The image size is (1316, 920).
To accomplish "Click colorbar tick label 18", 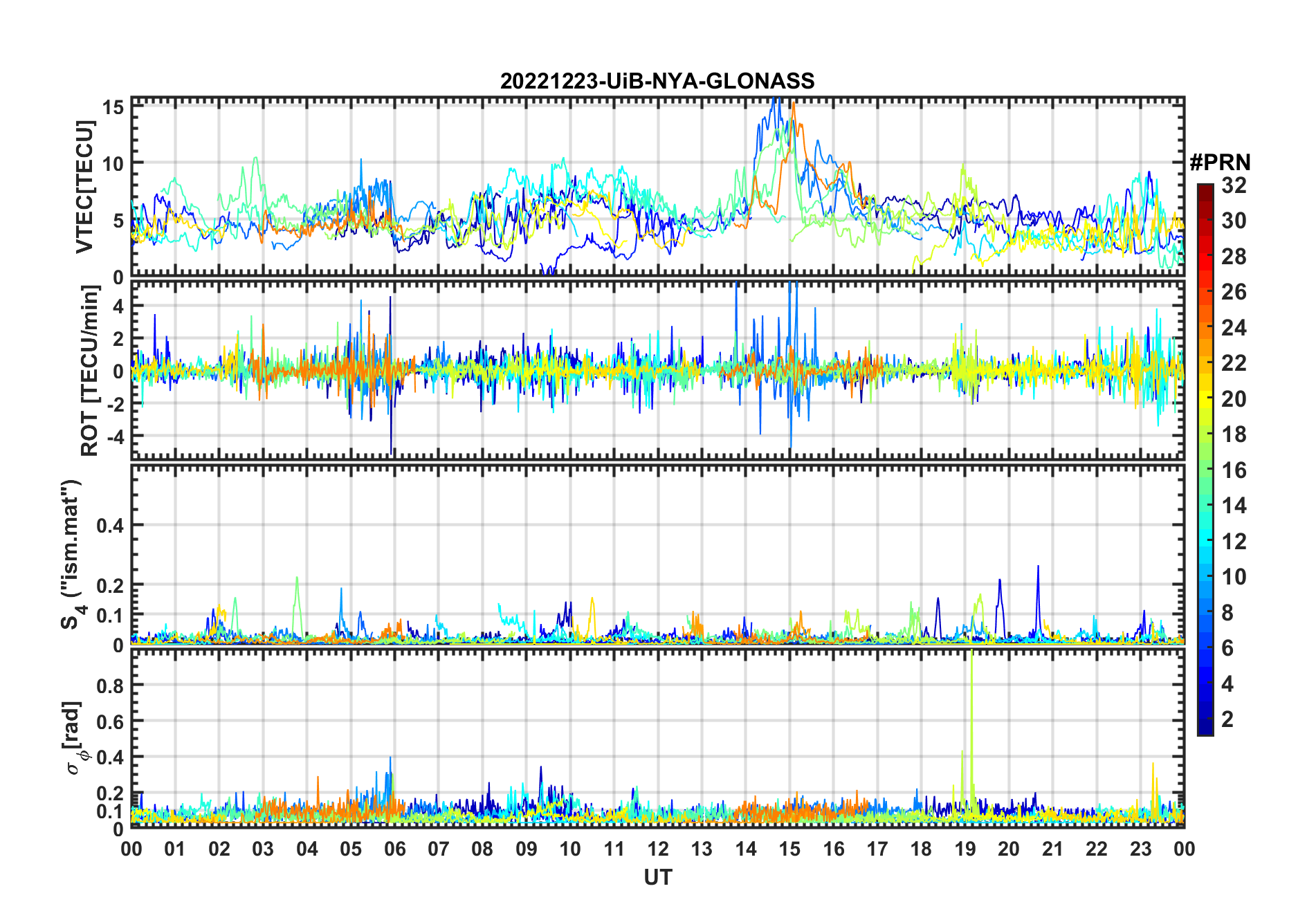I will 1234,434.
